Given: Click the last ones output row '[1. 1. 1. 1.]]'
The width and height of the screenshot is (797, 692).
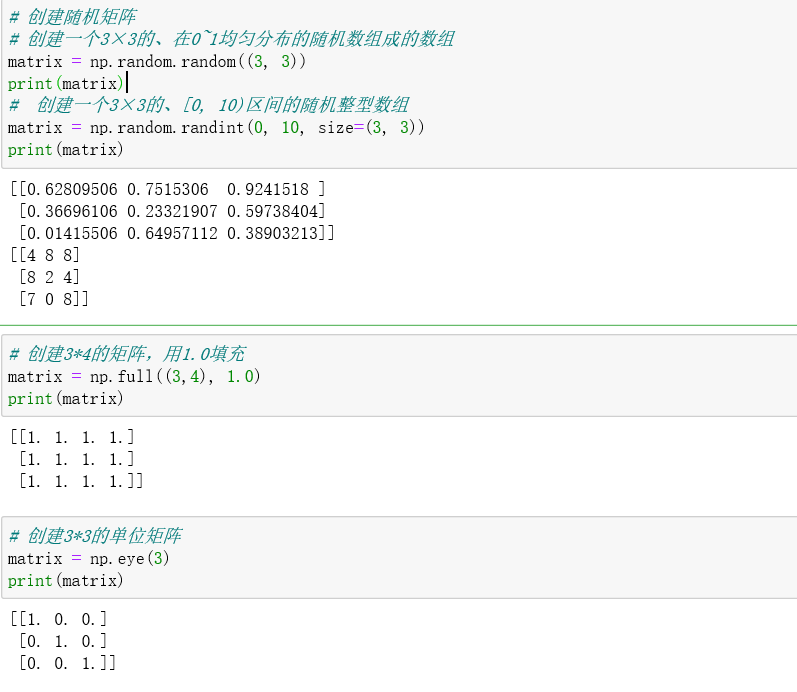Looking at the screenshot, I should (81, 480).
